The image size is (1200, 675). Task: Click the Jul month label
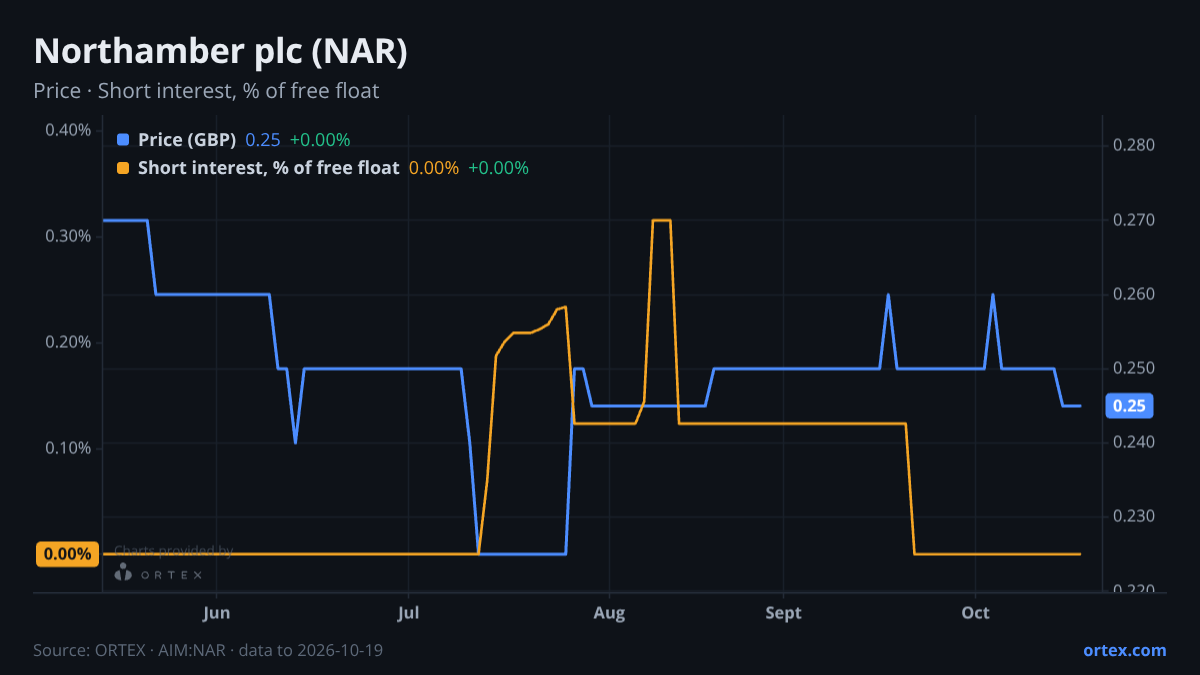click(x=408, y=613)
